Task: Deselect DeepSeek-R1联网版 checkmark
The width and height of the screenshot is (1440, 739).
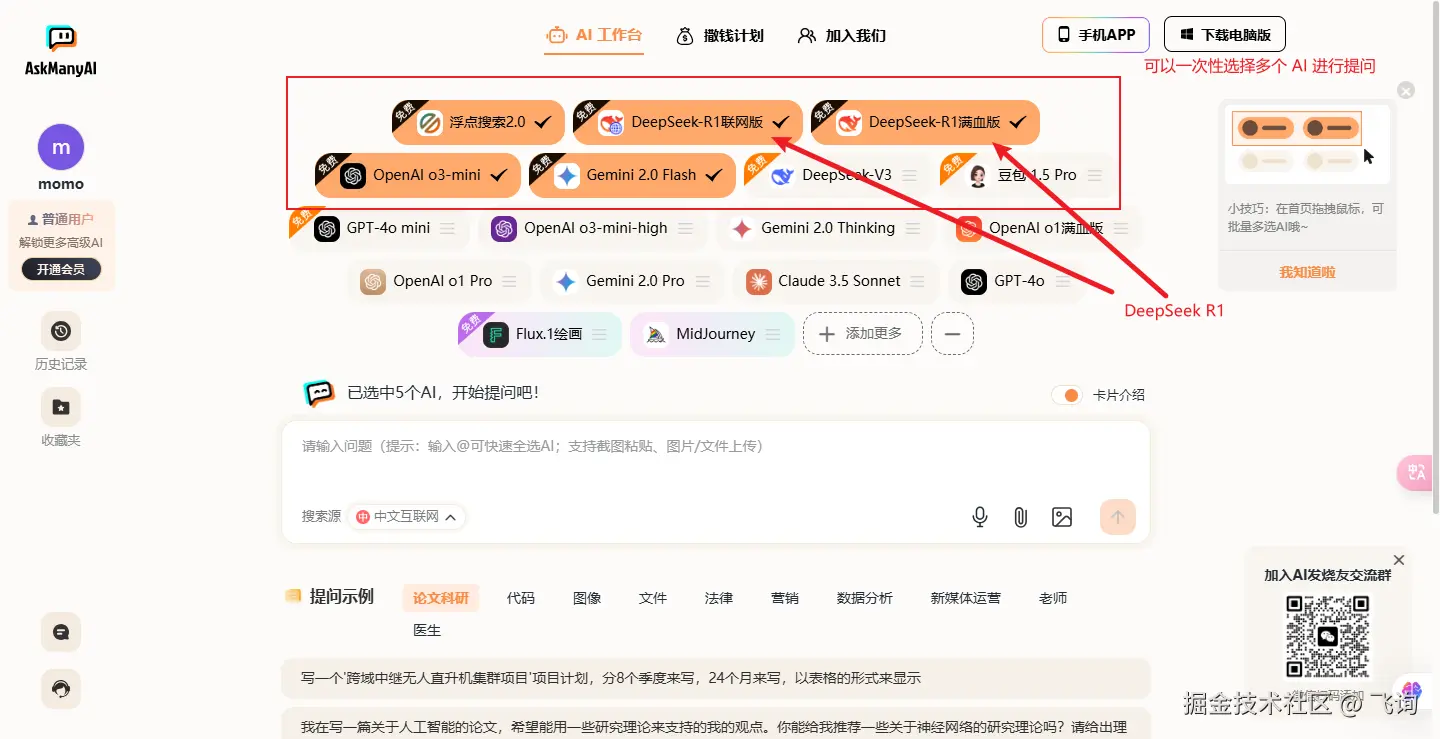Action: [x=781, y=122]
